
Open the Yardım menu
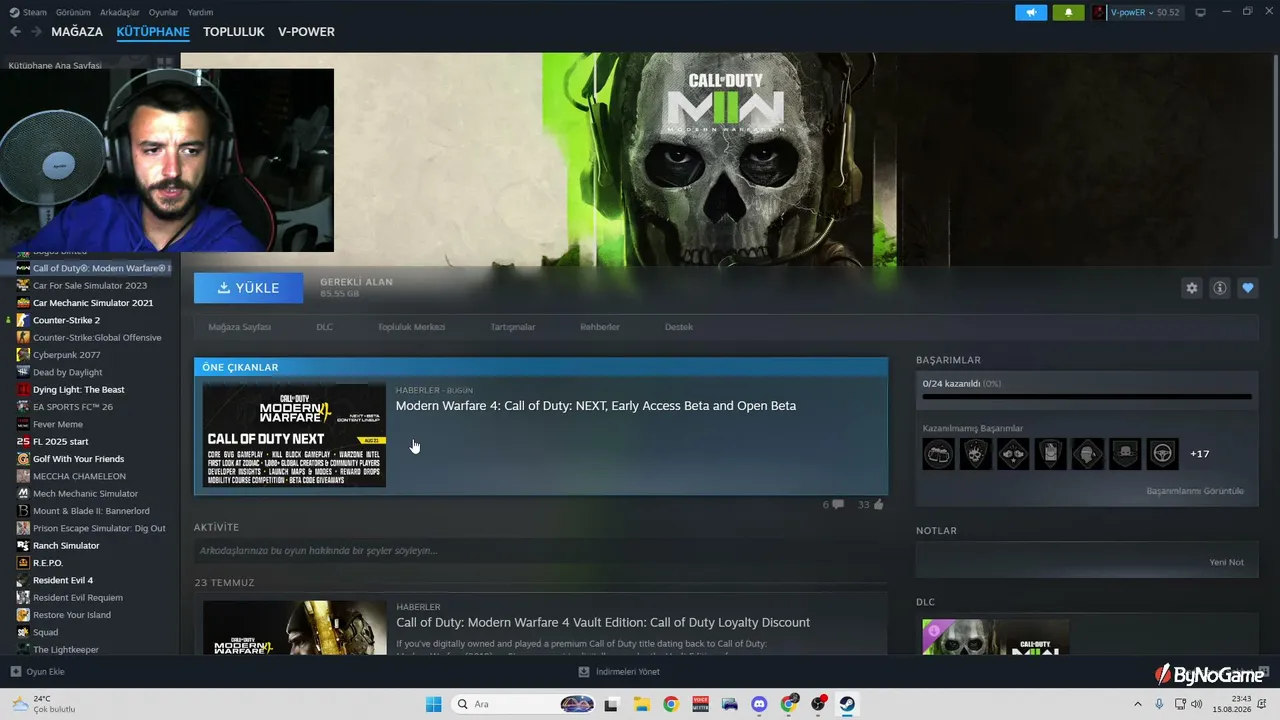[200, 12]
